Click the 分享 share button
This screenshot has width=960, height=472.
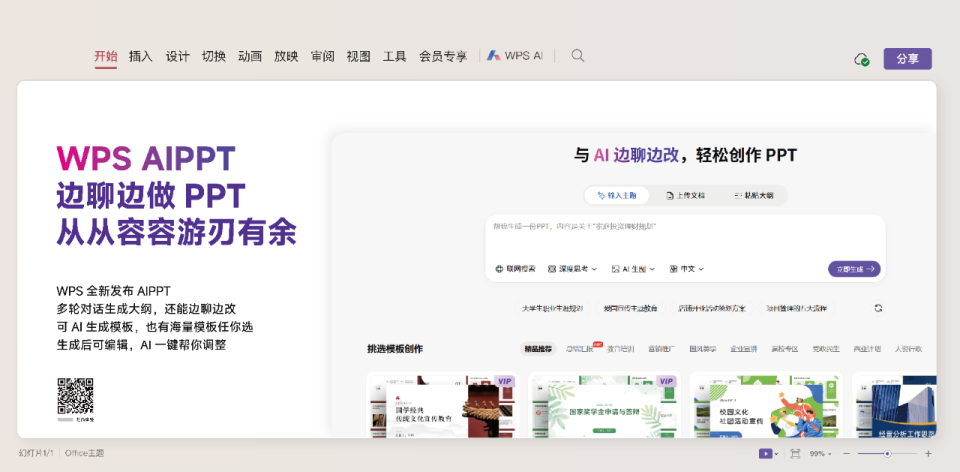[x=907, y=59]
